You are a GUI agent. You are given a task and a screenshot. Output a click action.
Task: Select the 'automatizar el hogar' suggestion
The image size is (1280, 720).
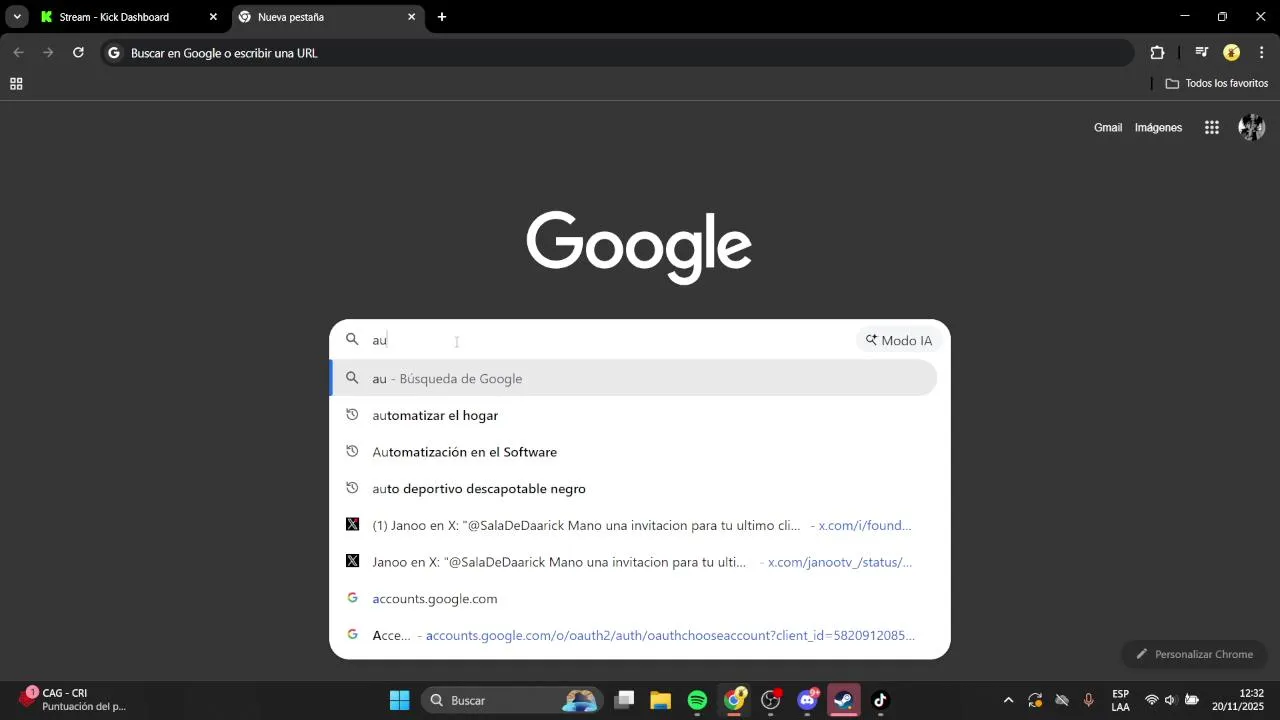[634, 415]
